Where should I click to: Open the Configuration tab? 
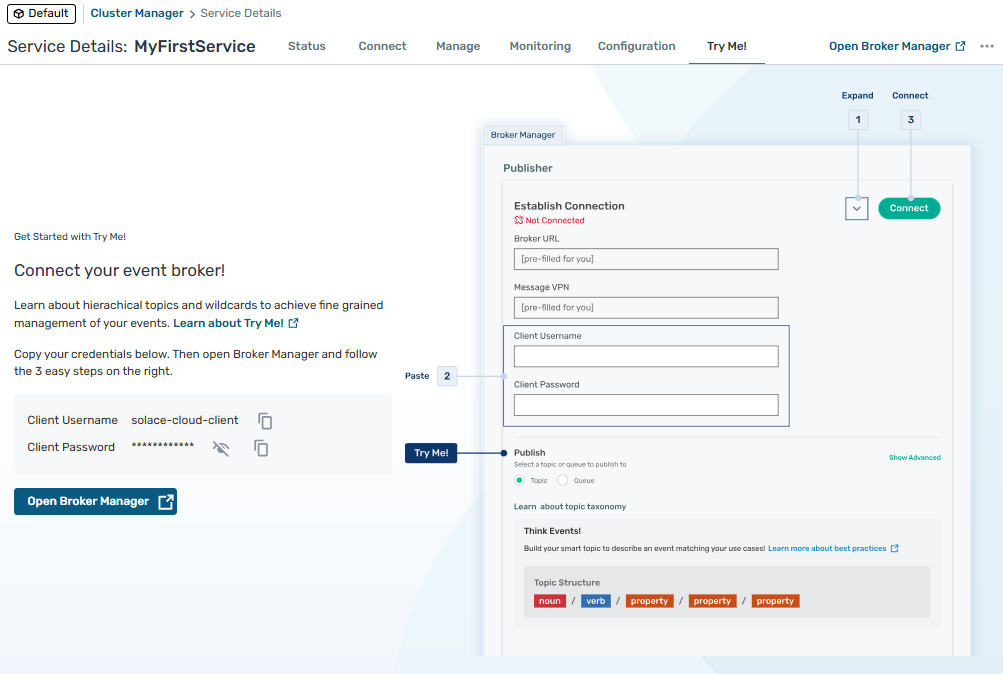(x=636, y=46)
